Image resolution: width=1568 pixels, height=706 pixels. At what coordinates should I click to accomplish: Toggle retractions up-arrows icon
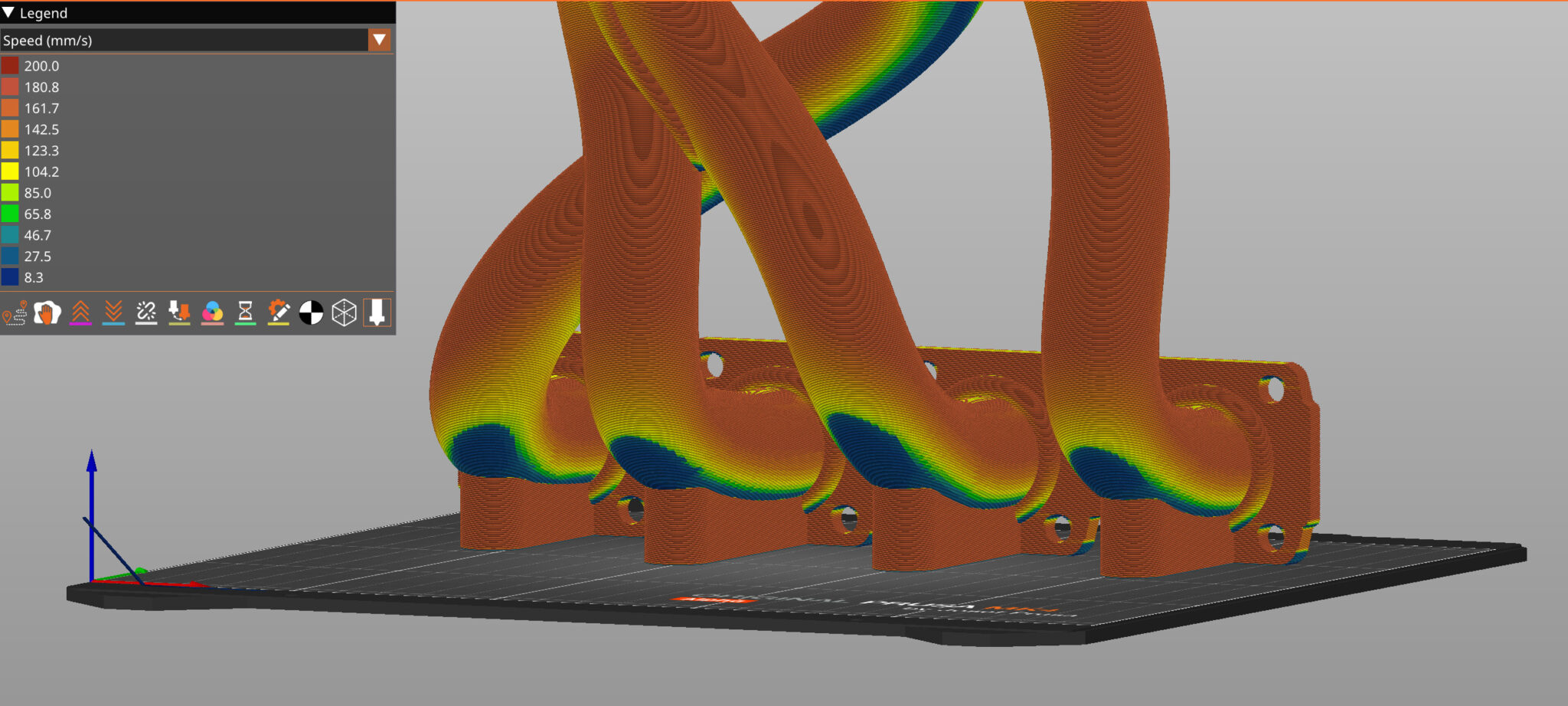pos(80,312)
